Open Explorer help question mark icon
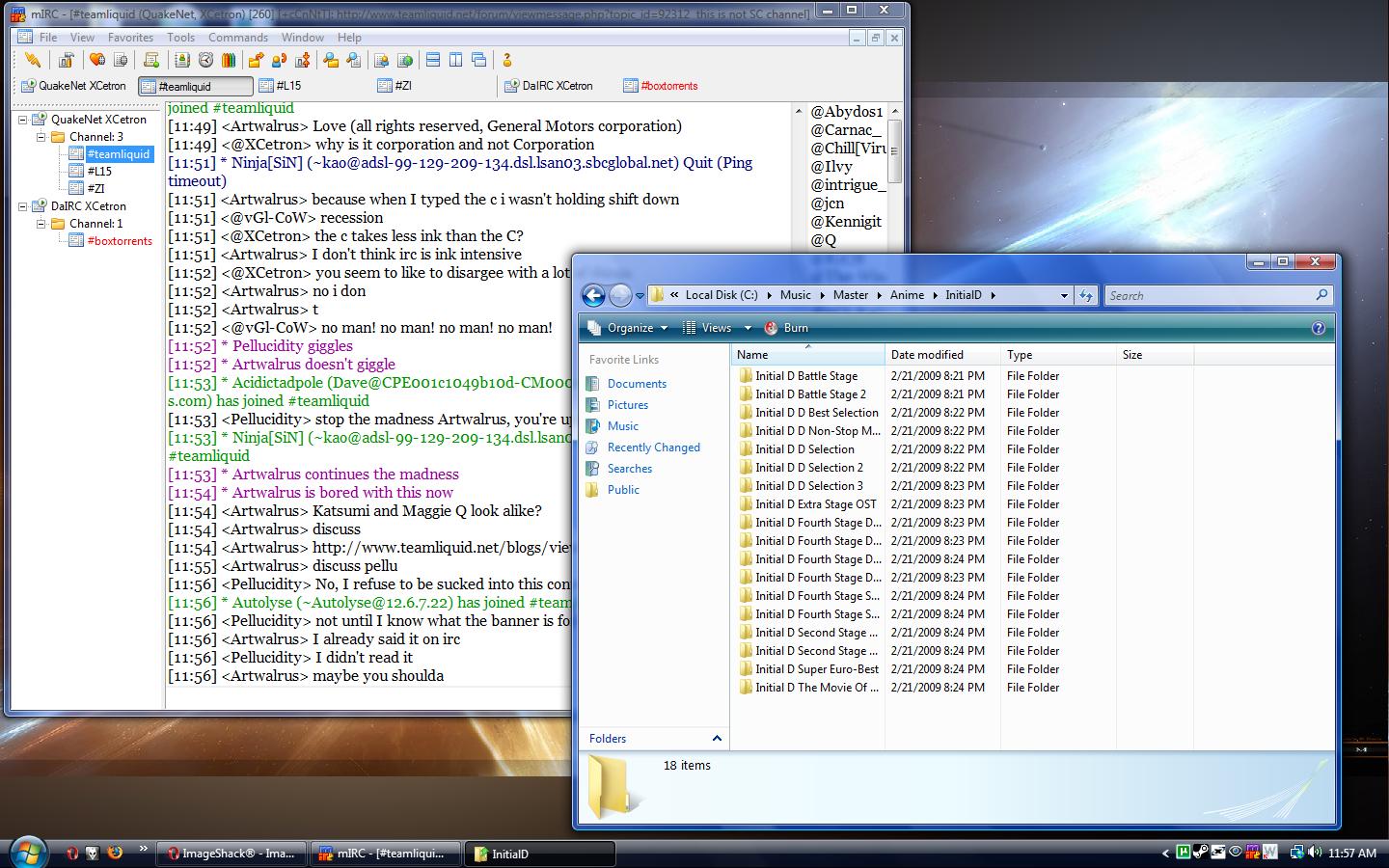The image size is (1389, 868). pos(1319,328)
